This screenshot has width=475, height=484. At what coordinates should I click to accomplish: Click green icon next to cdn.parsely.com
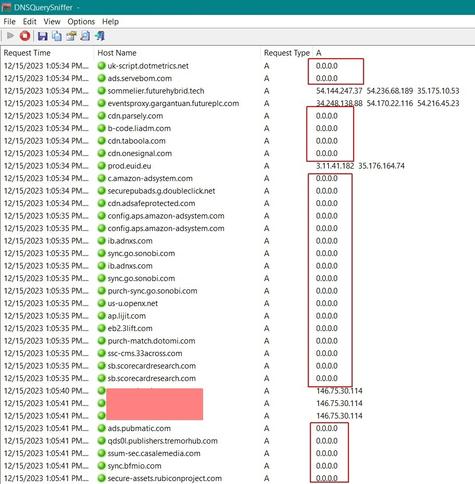(101, 116)
